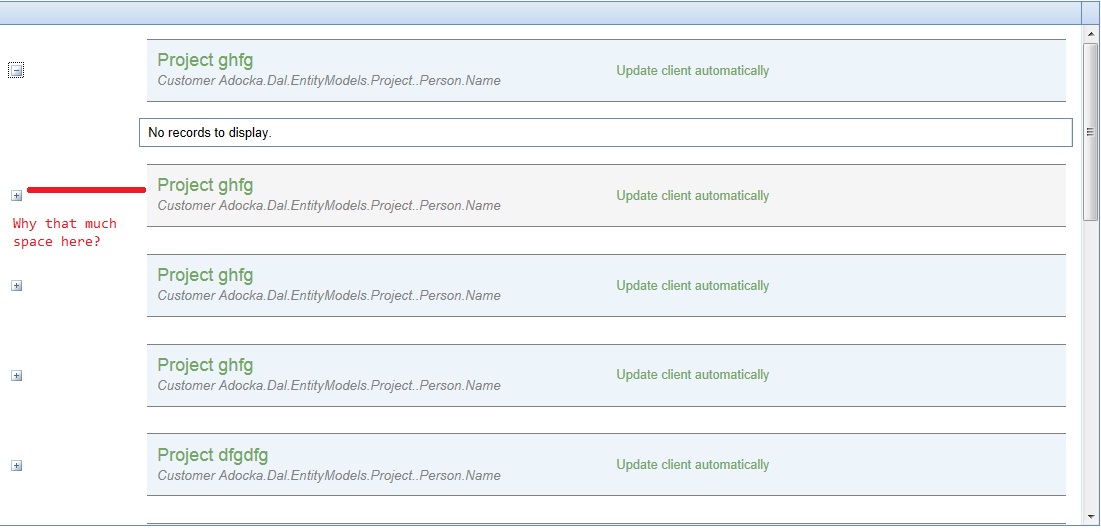Screen dimensions: 1101x532
Task: Click Customer text in second Project ghfg row
Action: tap(329, 206)
